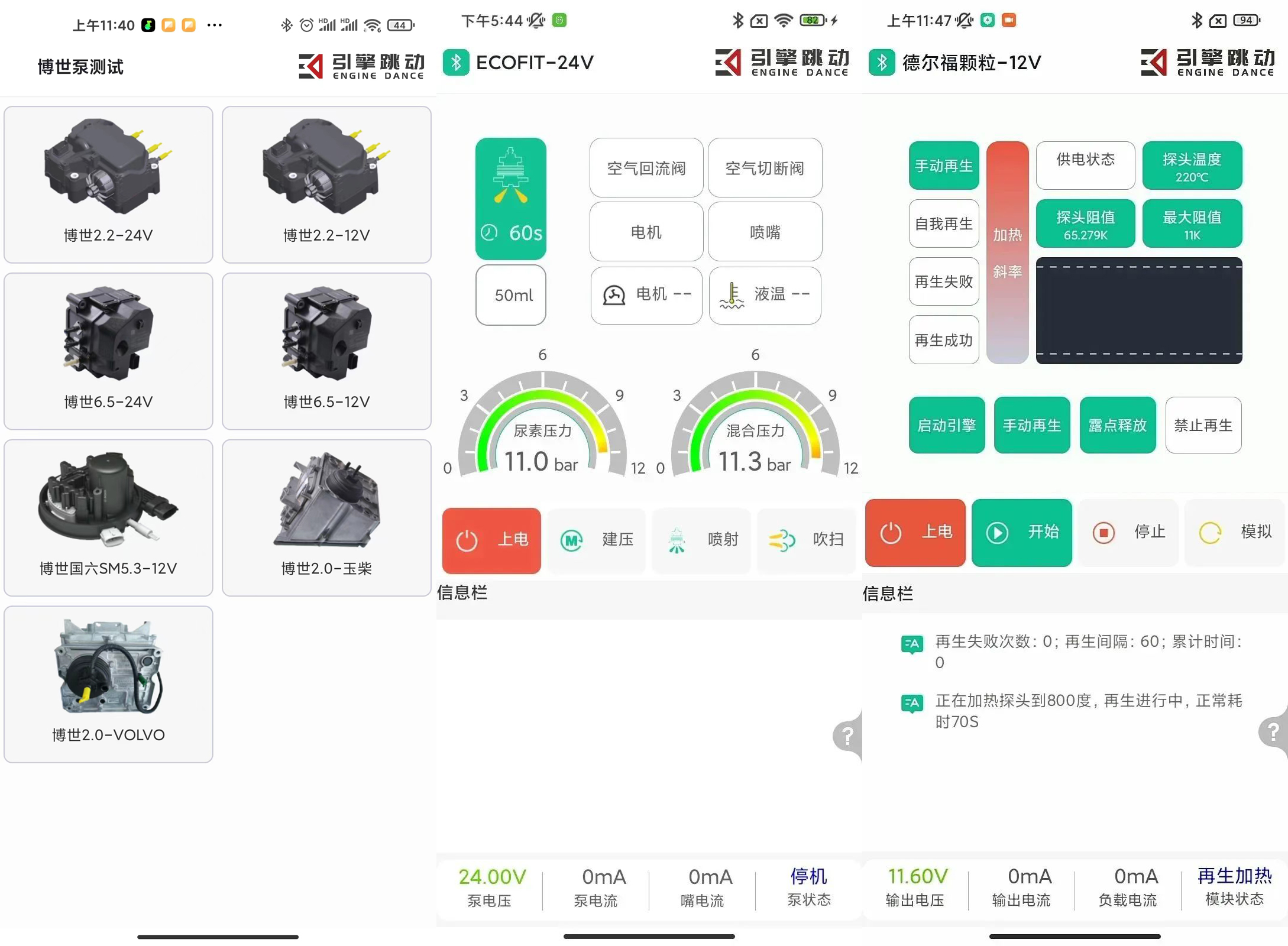Choose the 博世2.0-玉柴 pump card
The image size is (1288, 946).
(326, 518)
